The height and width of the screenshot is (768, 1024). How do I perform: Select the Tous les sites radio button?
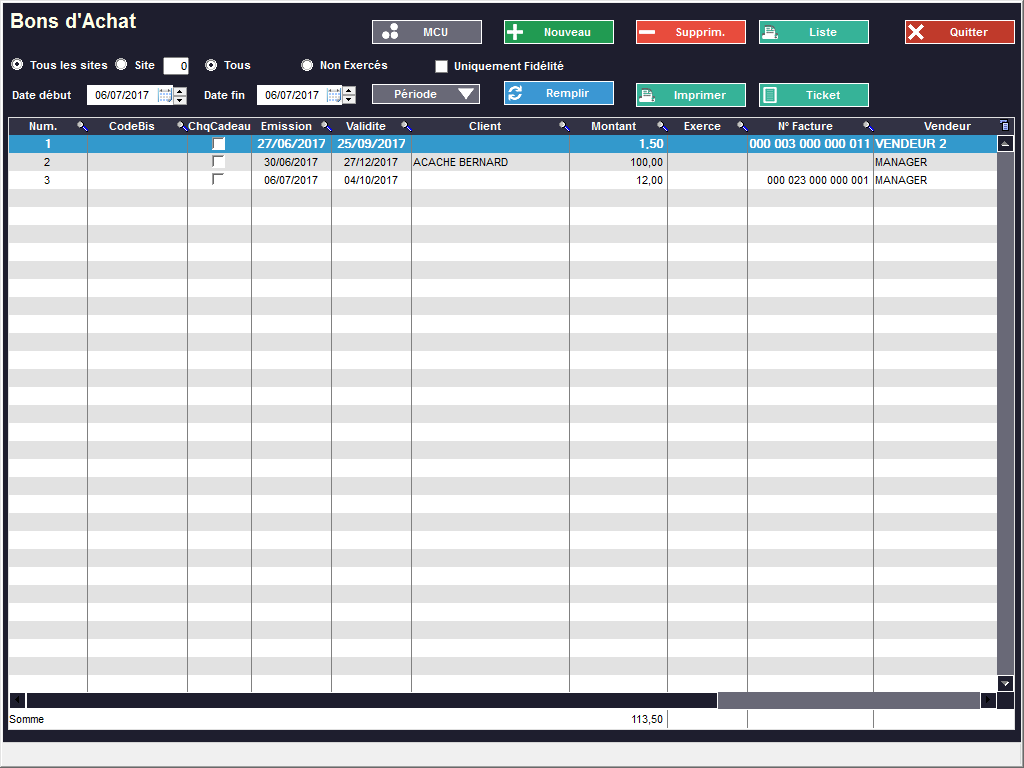click(x=18, y=65)
